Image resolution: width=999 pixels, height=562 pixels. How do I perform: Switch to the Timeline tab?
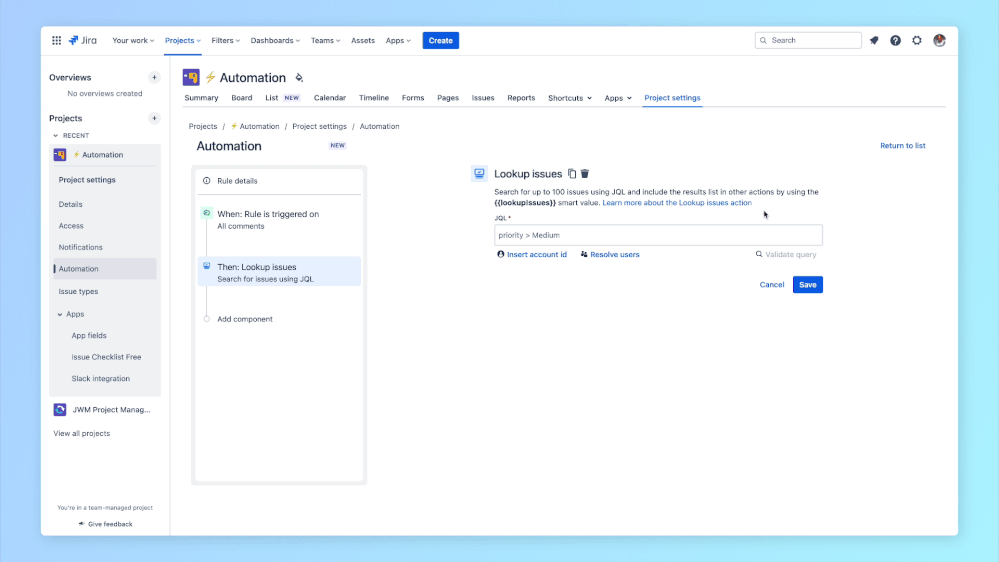tap(374, 98)
